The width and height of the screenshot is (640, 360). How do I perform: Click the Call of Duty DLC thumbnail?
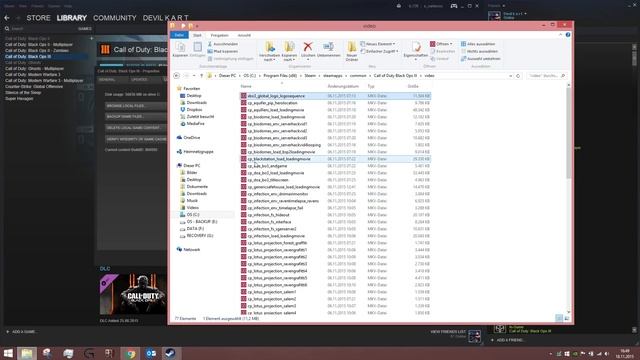tap(133, 294)
